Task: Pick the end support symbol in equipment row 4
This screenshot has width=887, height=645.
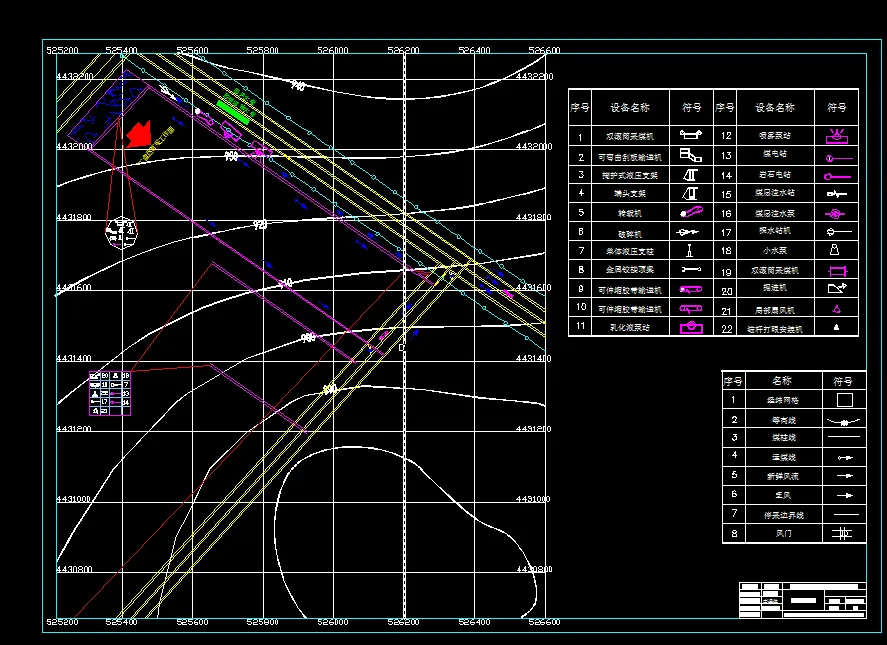Action: [x=690, y=194]
